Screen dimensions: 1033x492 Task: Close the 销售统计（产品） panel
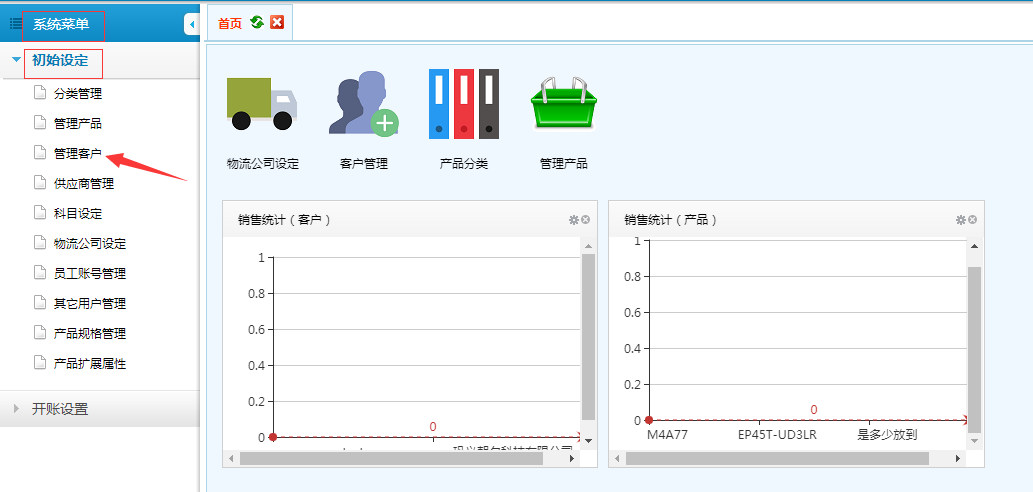pos(972,220)
